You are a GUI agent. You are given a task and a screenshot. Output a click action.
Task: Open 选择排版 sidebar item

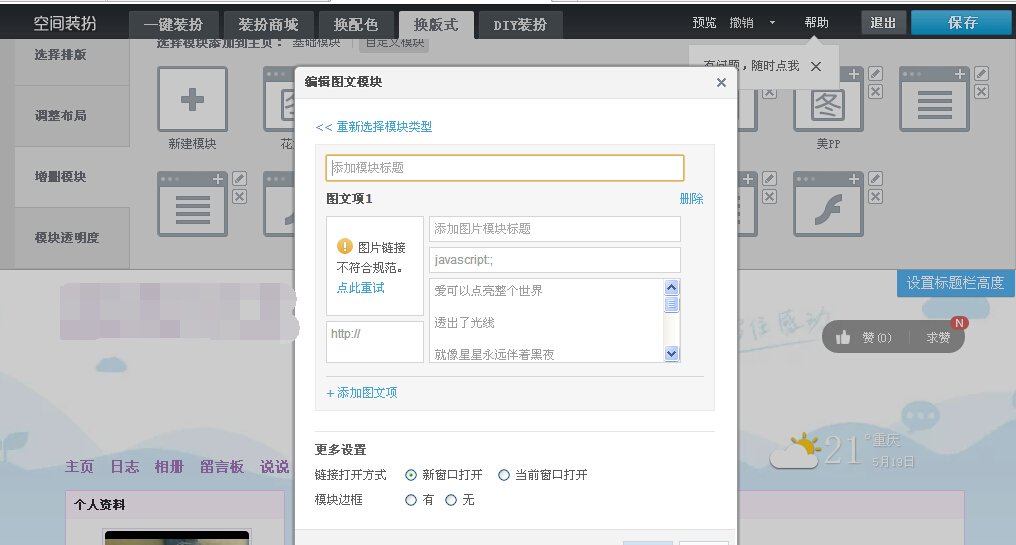coord(72,62)
